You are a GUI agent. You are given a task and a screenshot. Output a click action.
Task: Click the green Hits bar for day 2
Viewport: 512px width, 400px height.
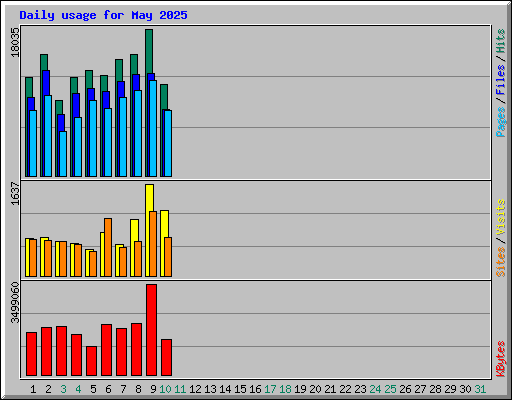(44, 62)
